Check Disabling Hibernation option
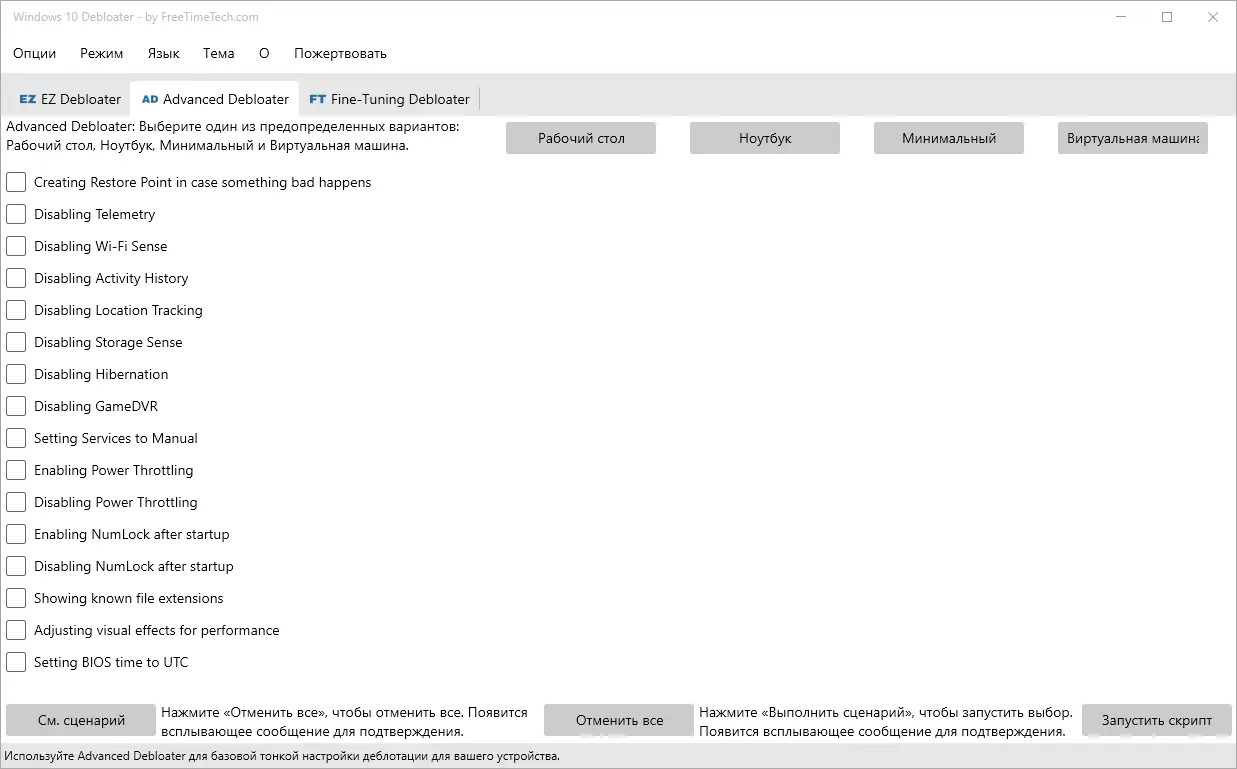This screenshot has height=769, width=1237. pyautogui.click(x=16, y=374)
